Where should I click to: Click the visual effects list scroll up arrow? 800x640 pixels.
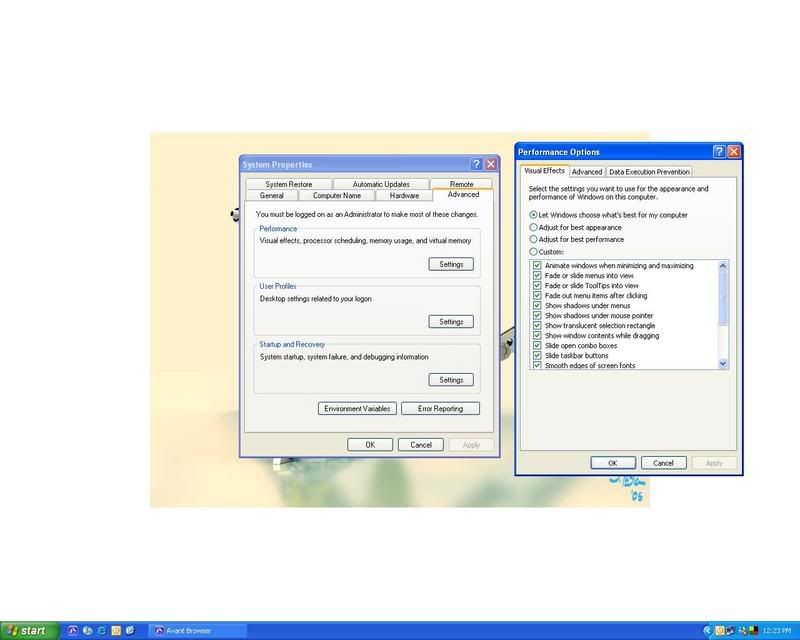coord(722,265)
